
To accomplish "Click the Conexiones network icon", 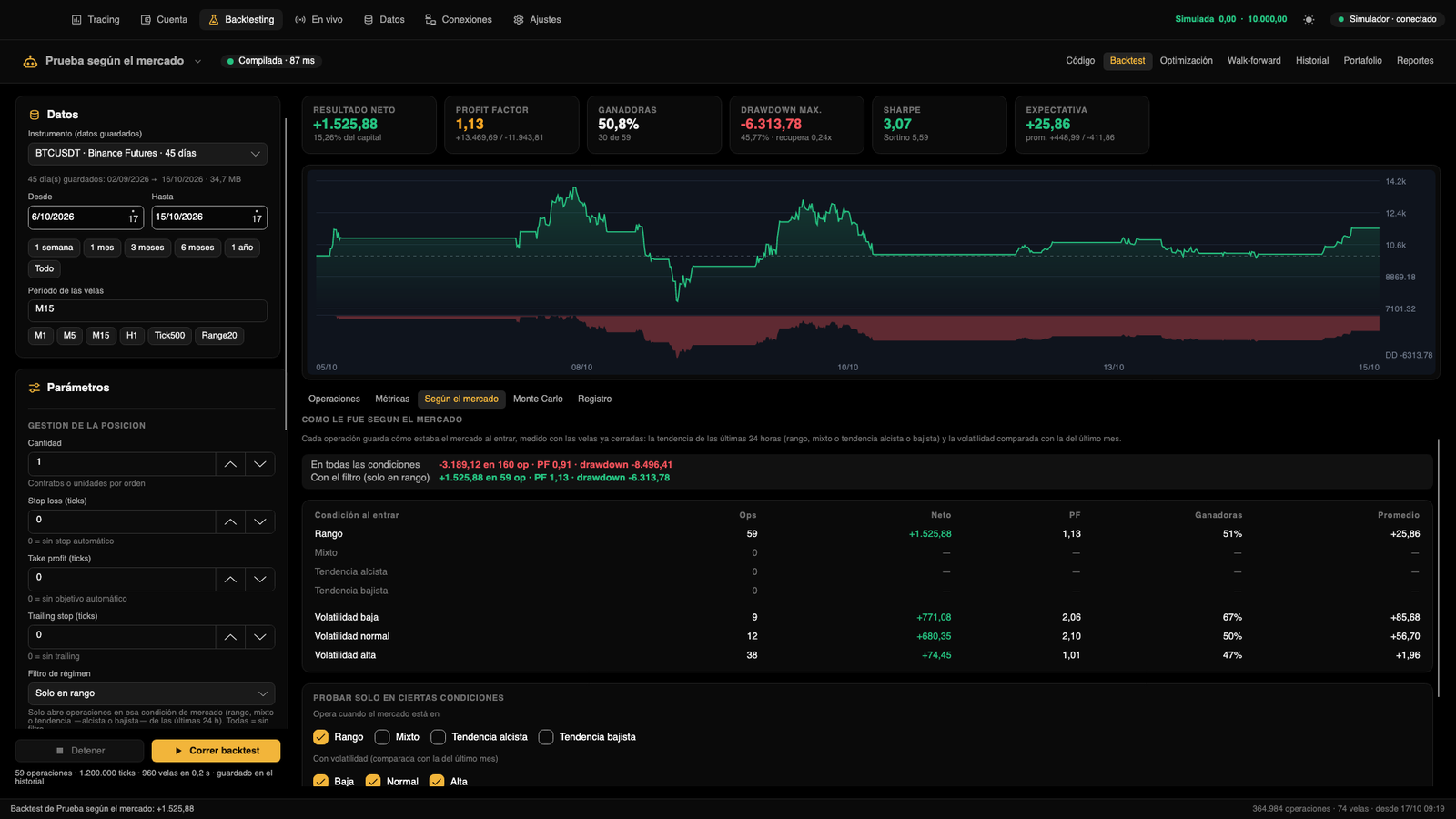I will (430, 19).
